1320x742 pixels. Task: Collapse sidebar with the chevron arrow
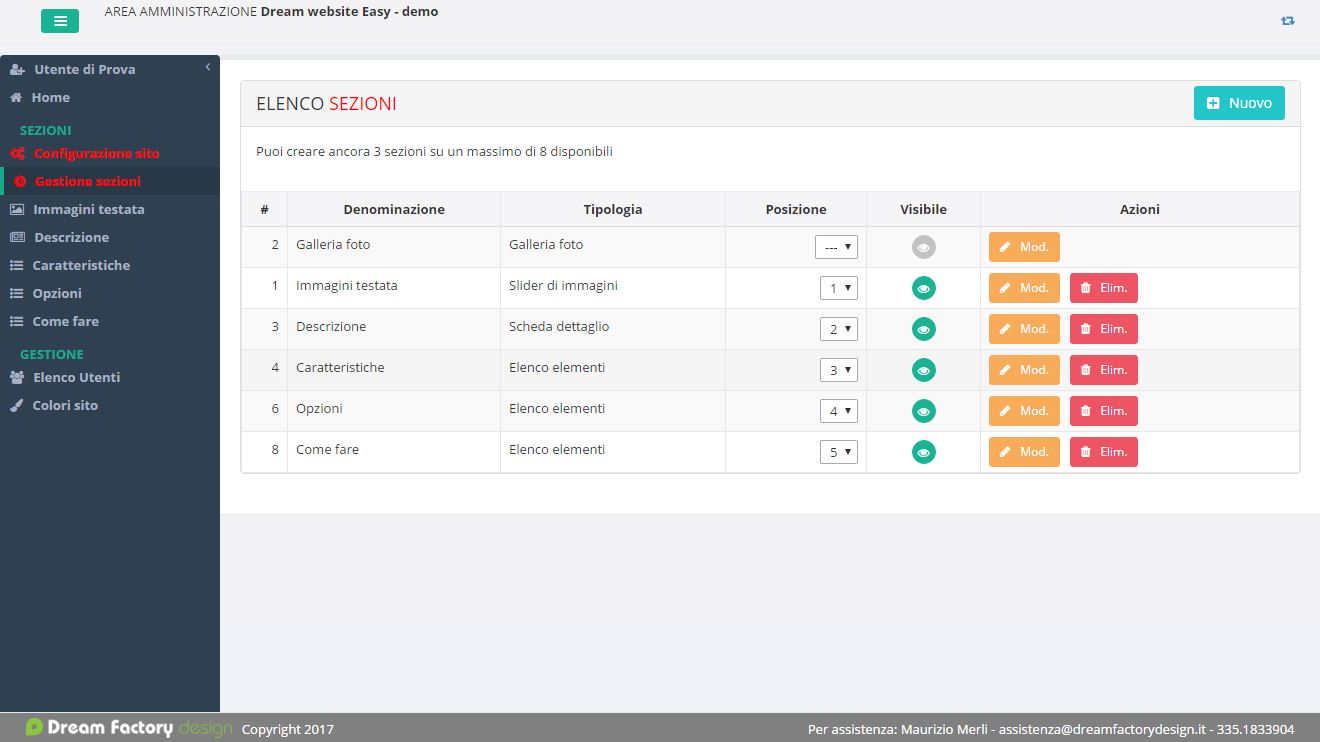(208, 67)
